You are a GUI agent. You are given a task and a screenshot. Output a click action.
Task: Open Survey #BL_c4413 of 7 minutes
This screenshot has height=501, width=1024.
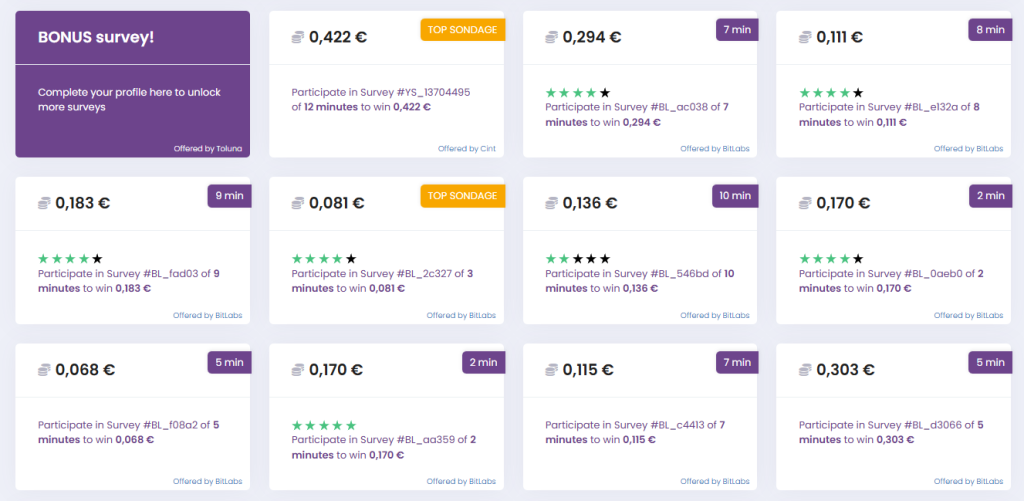click(635, 432)
